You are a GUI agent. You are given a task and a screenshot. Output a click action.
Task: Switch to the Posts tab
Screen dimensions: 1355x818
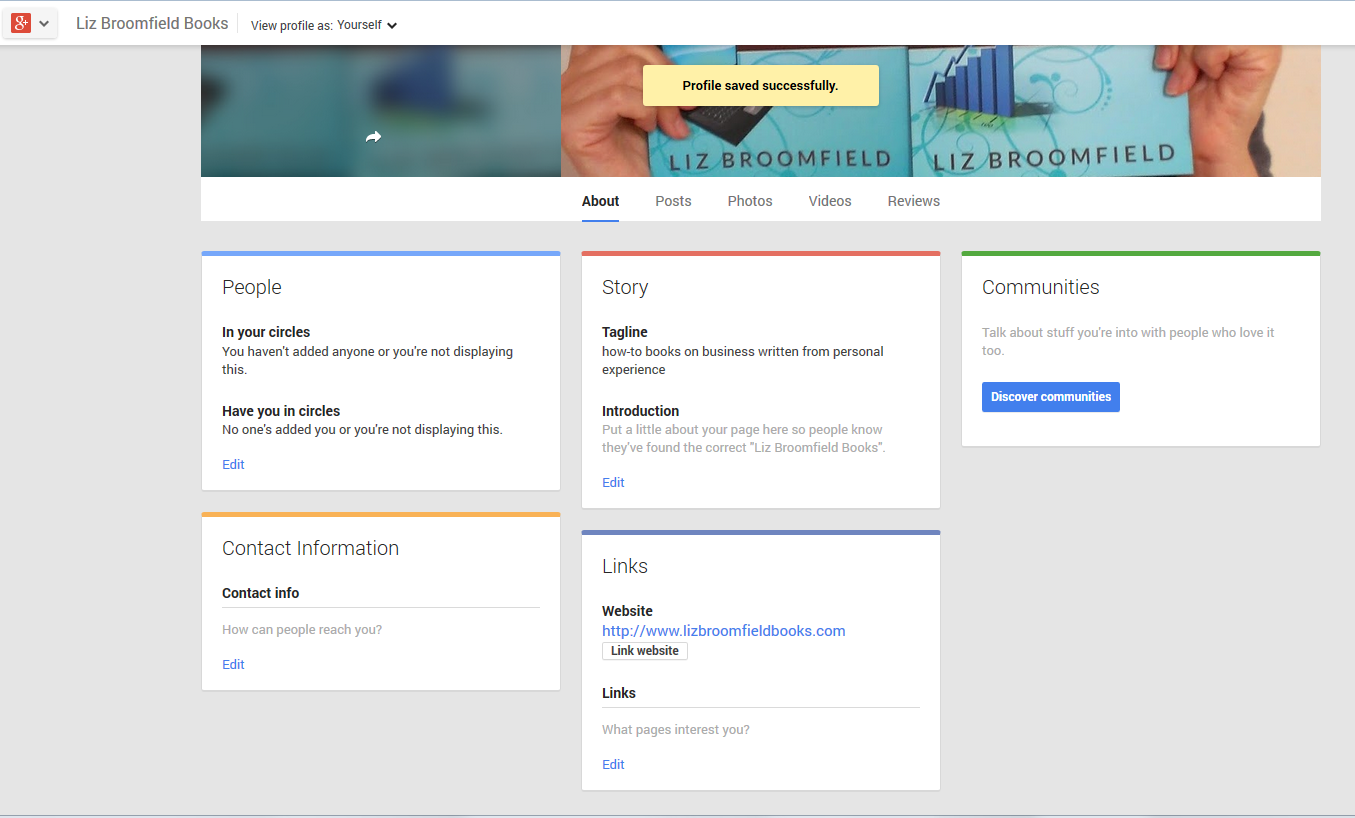click(x=673, y=201)
